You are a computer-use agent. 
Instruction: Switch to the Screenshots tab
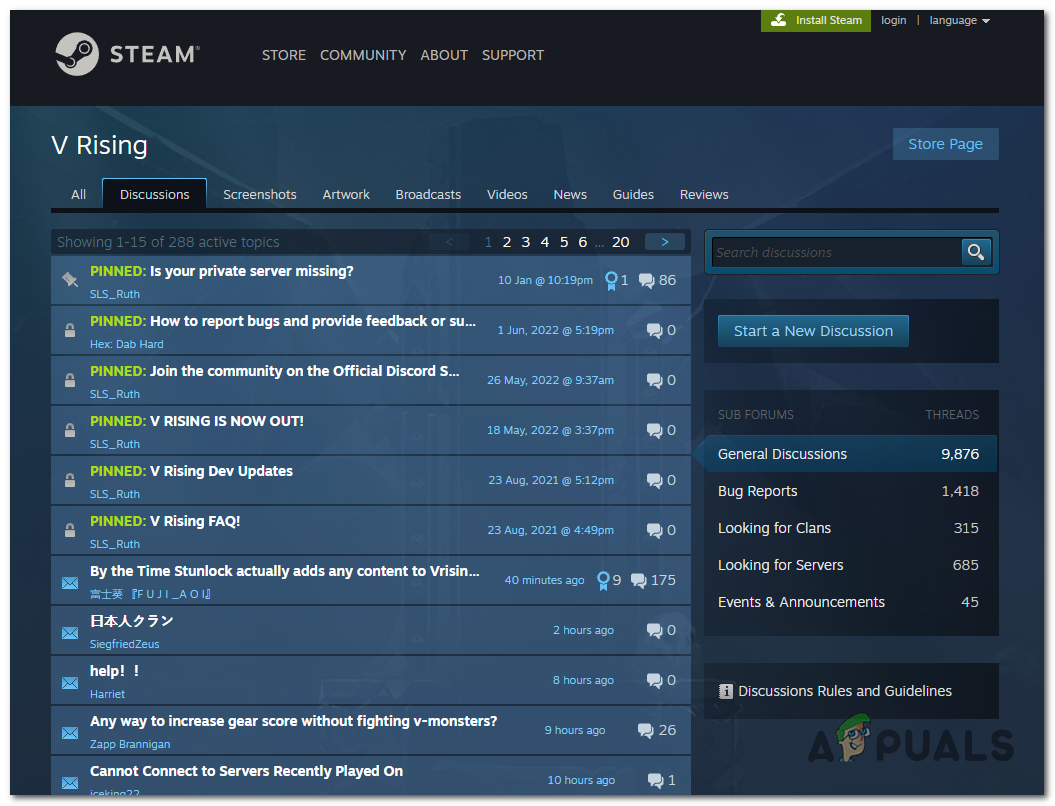pyautogui.click(x=259, y=194)
